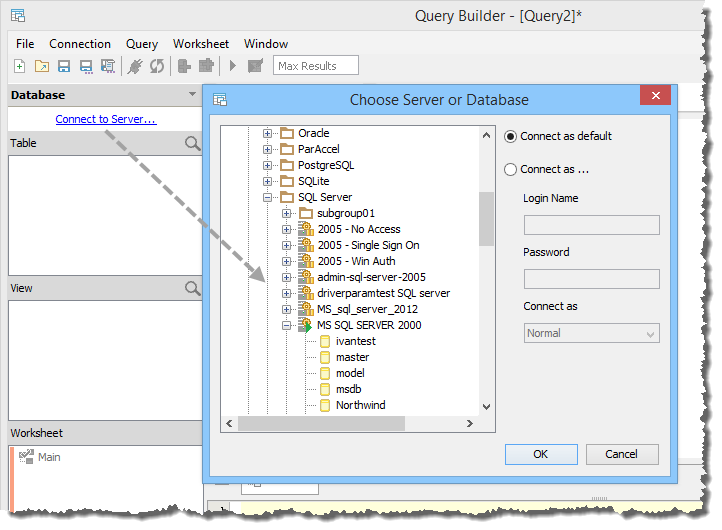
Task: Select the Connect as ... radio button
Action: [510, 169]
